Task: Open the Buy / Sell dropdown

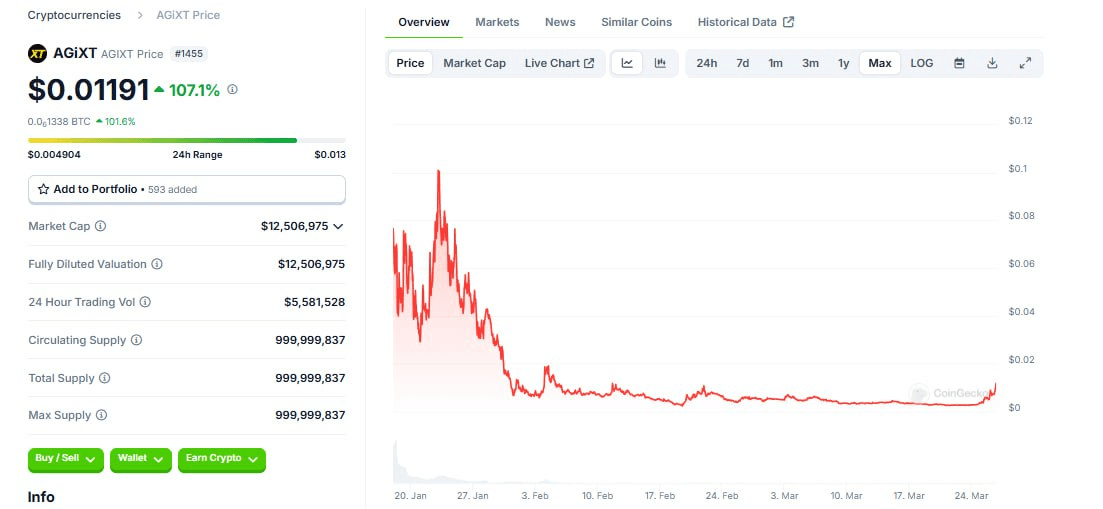Action: click(66, 459)
